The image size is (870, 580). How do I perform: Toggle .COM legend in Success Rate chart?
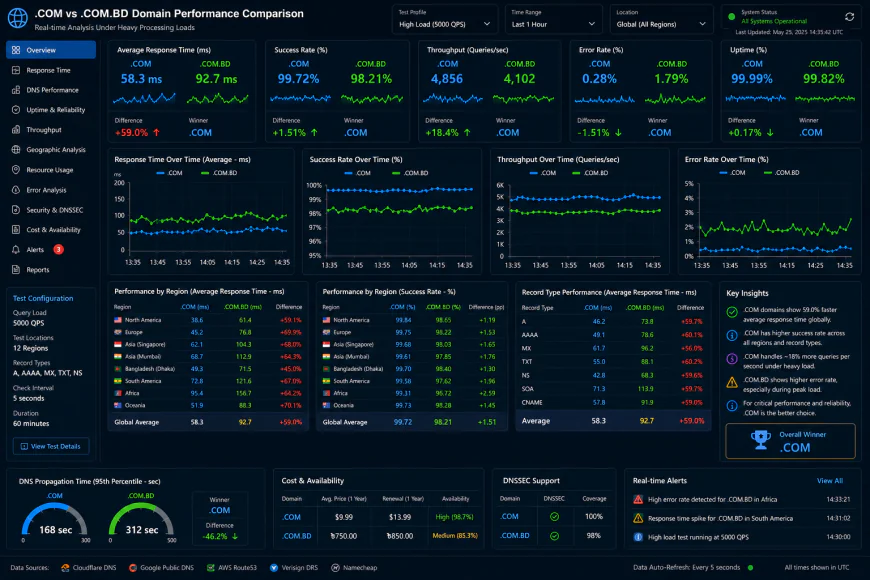(358, 173)
